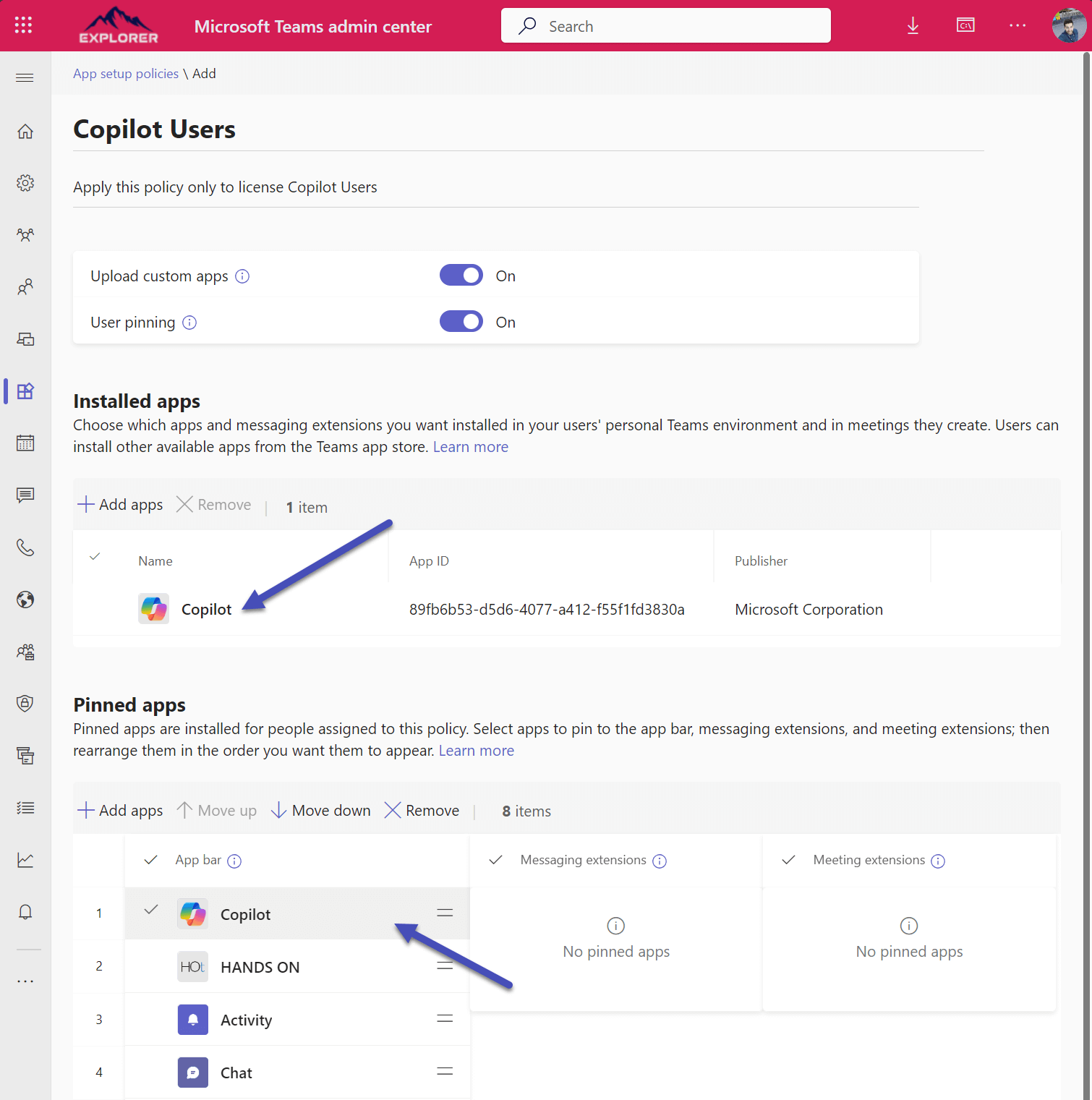1092x1100 pixels.
Task: Open Learn more under Installed apps
Action: (470, 446)
